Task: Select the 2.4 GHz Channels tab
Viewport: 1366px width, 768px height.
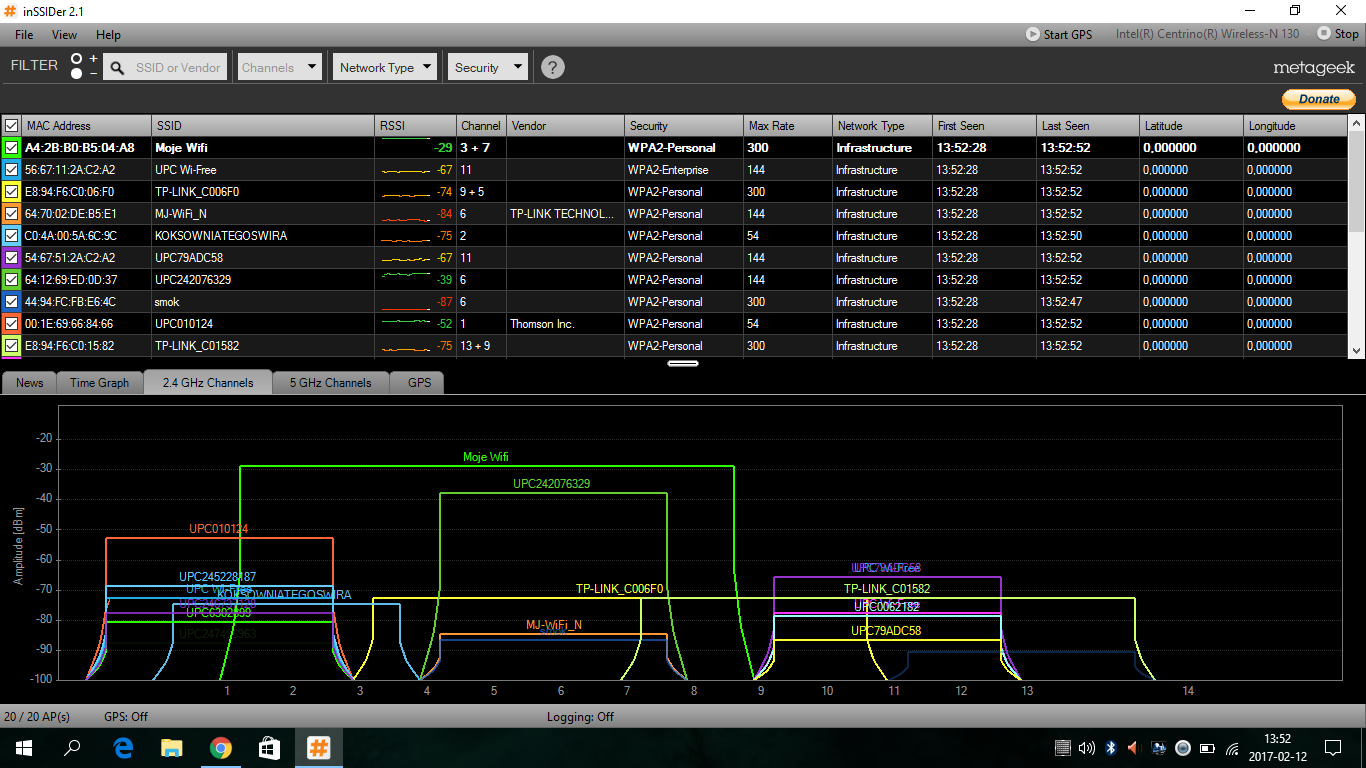Action: [208, 383]
